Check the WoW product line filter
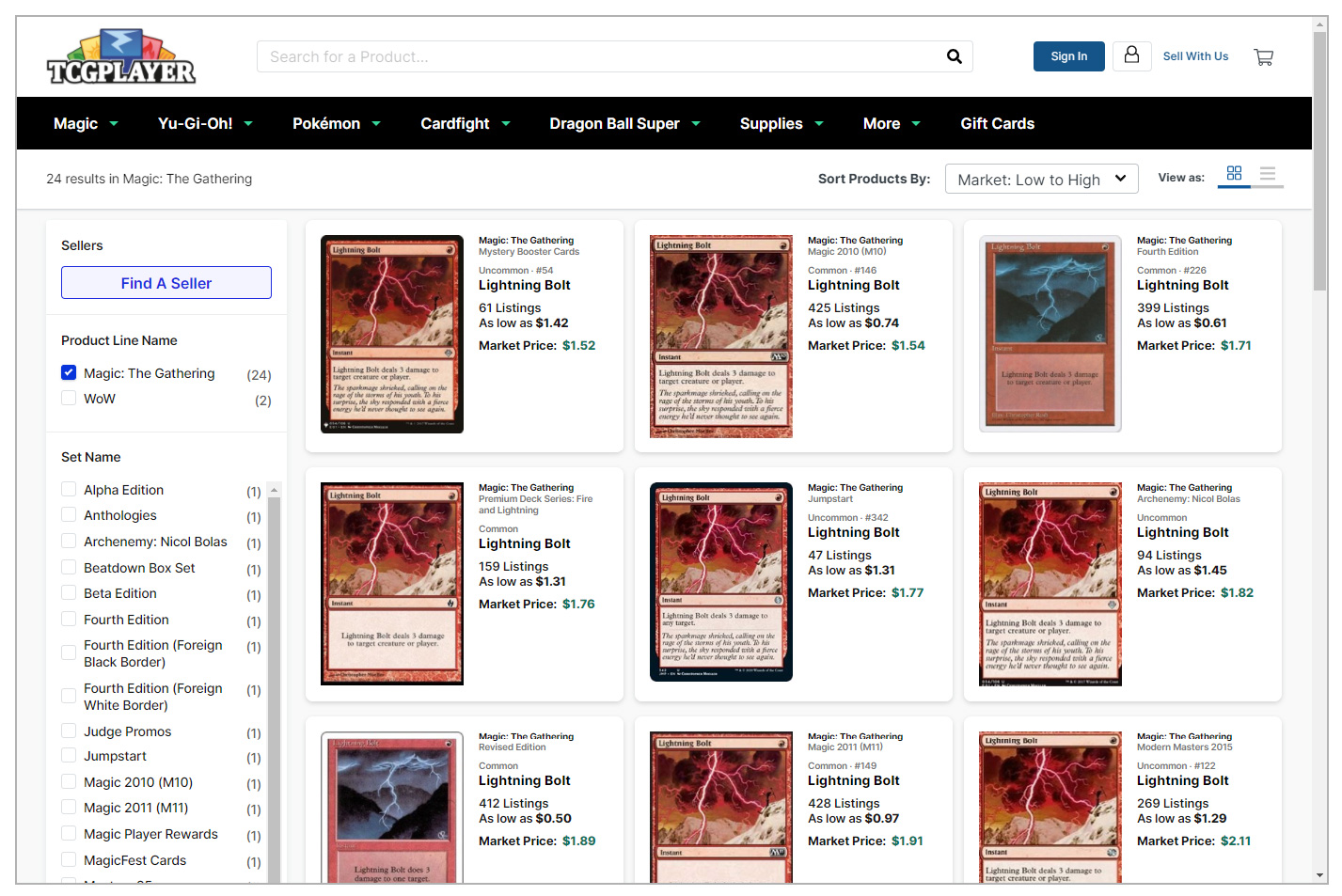 [69, 399]
